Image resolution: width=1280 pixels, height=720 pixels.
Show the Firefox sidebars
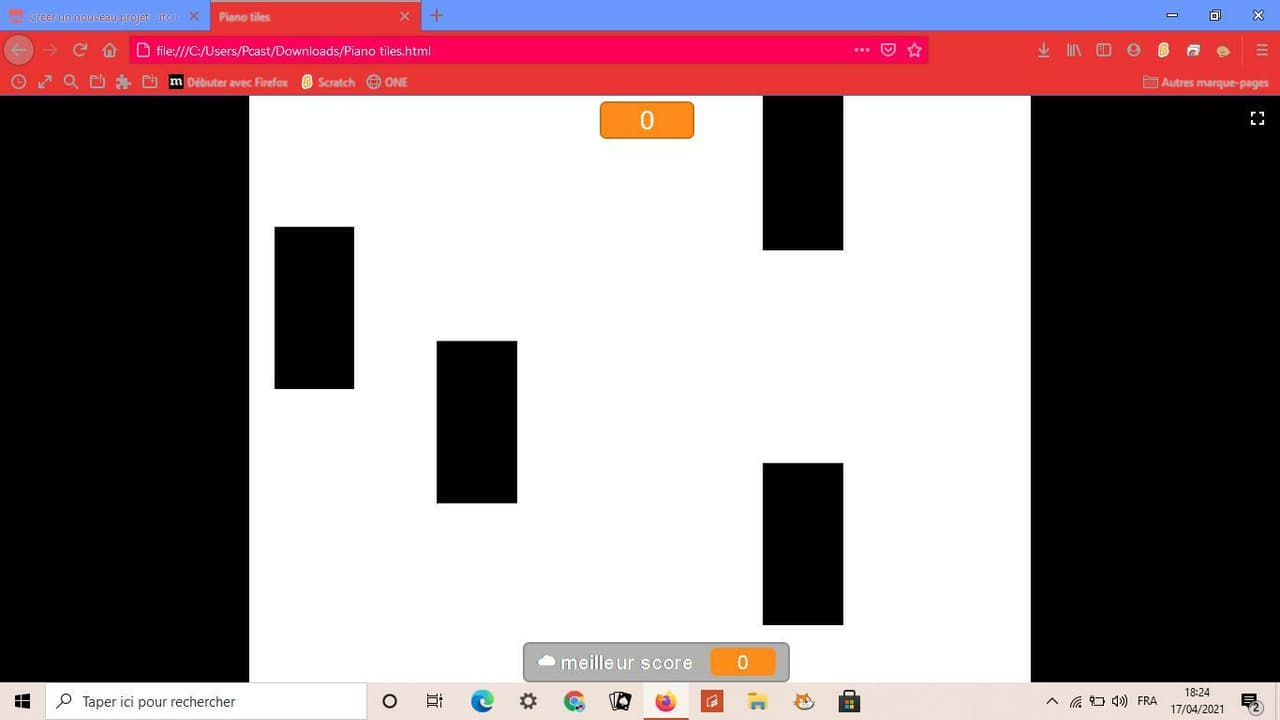click(x=1103, y=50)
